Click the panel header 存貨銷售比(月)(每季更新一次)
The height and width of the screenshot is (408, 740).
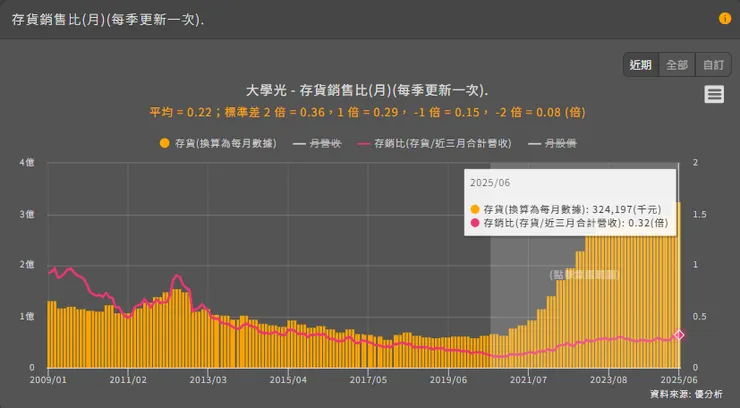[108, 20]
